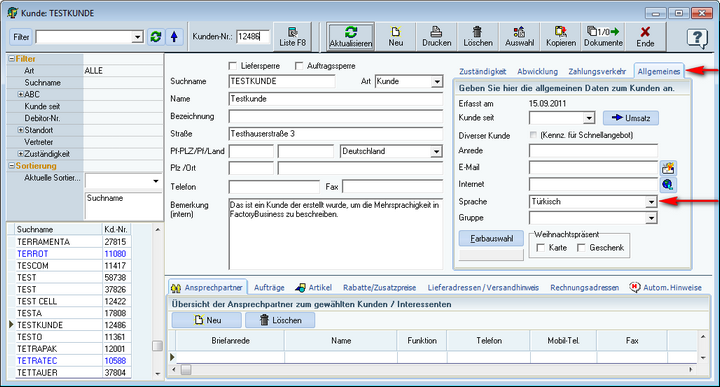This screenshot has width=720, height=387.
Task: Open the Sprache dropdown showing Türkisch
Action: tap(651, 202)
